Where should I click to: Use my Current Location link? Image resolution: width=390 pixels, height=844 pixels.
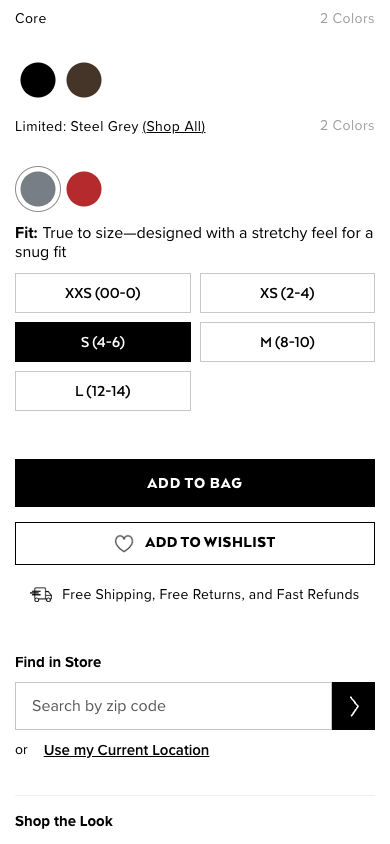pos(126,750)
